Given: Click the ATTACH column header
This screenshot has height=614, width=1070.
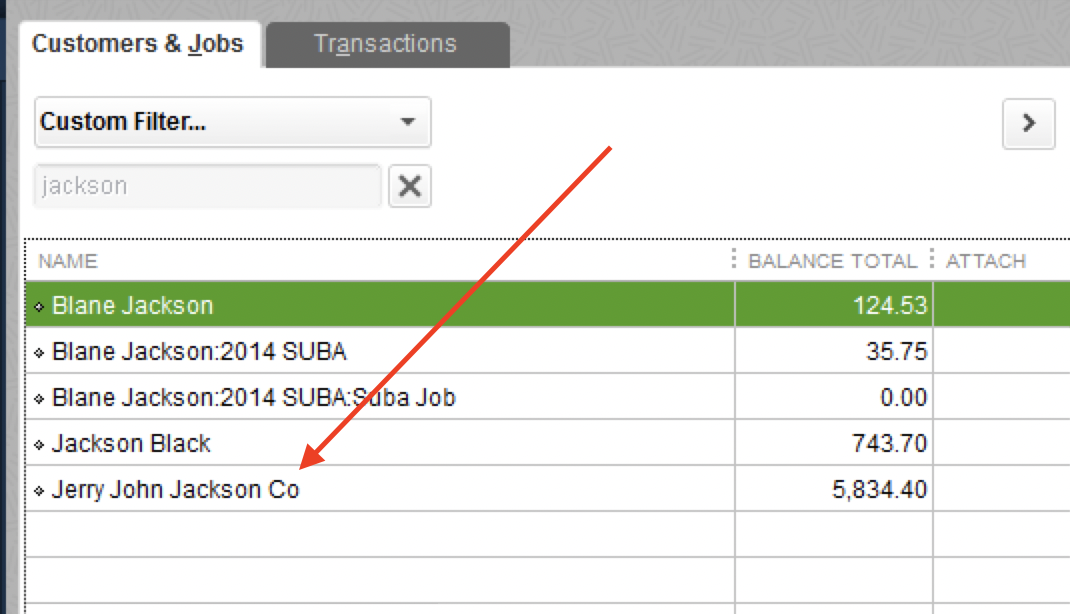Looking at the screenshot, I should coord(986,260).
